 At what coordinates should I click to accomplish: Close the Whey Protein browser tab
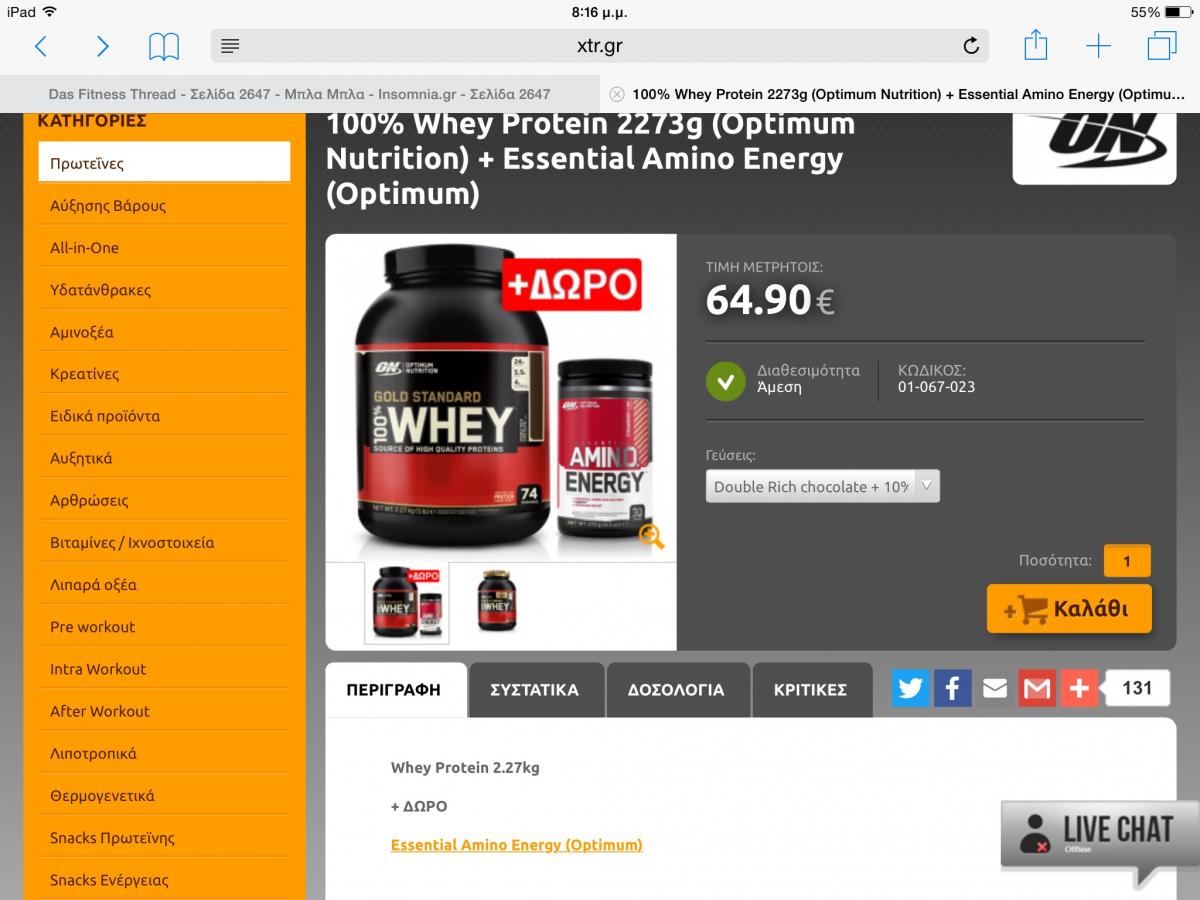(617, 94)
